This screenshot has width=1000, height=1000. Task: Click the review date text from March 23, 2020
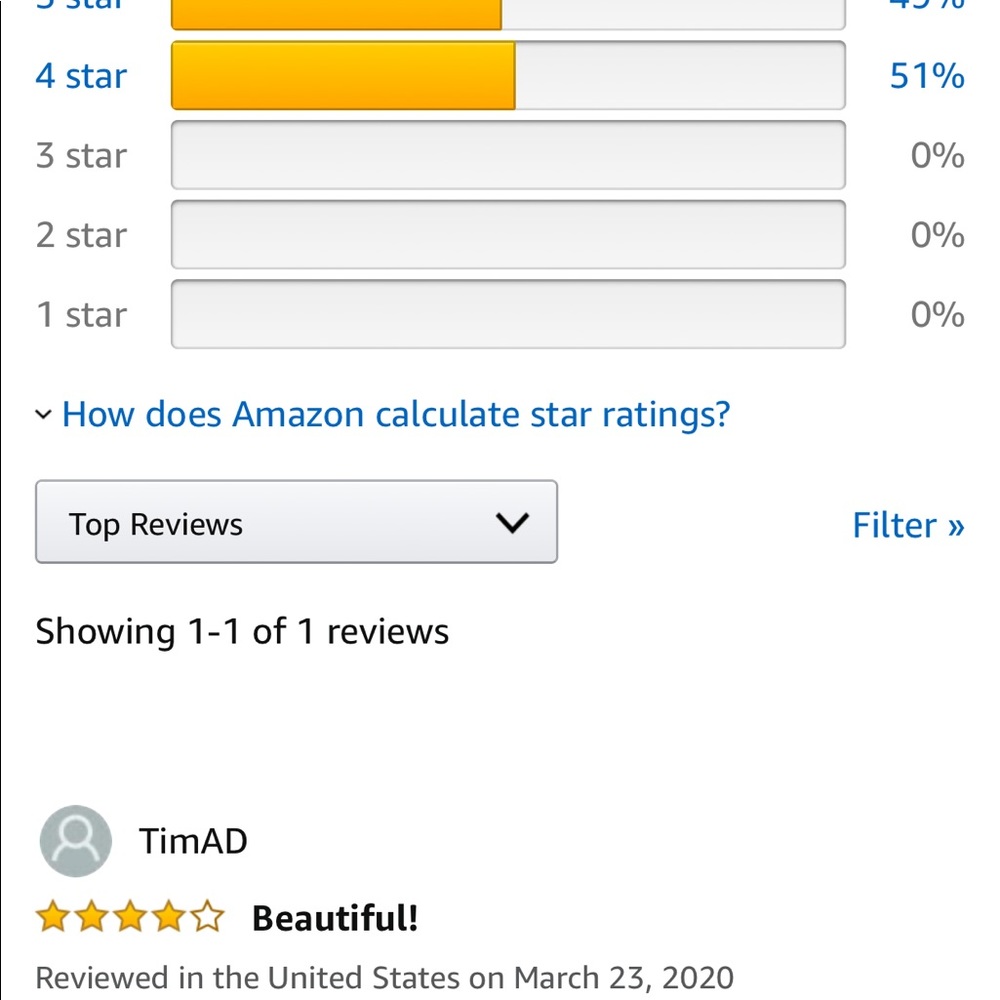385,978
